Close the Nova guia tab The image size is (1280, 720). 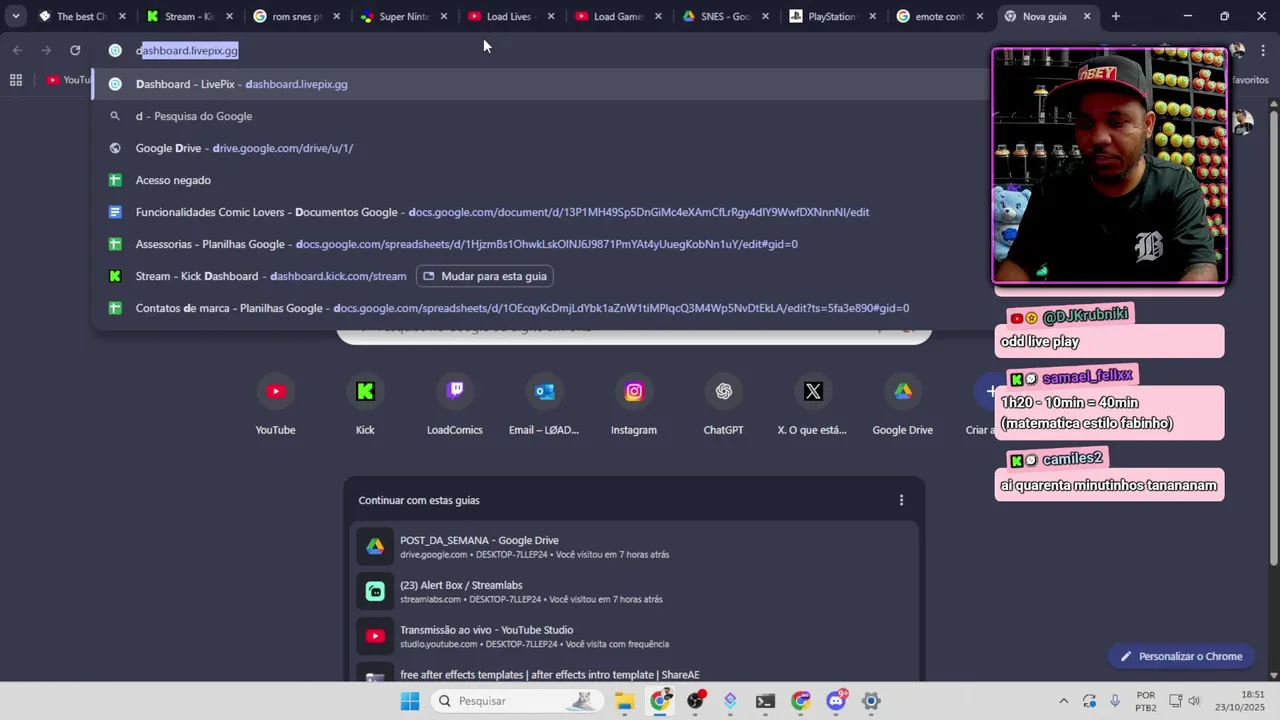1087,16
